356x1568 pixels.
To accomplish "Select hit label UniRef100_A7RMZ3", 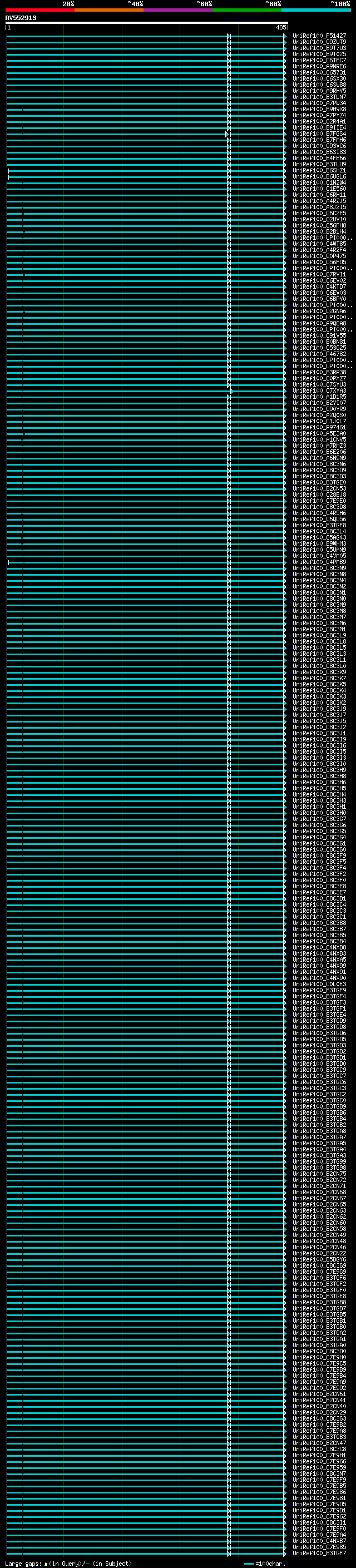I will point(319,446).
